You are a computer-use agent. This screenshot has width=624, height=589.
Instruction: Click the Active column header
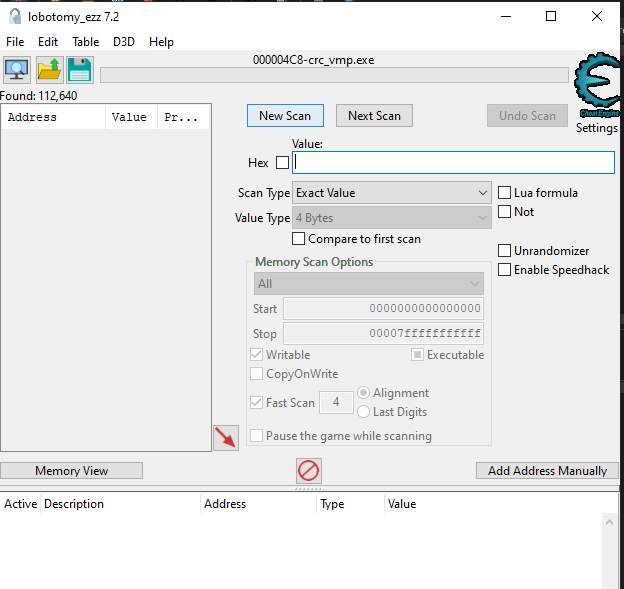coord(20,504)
